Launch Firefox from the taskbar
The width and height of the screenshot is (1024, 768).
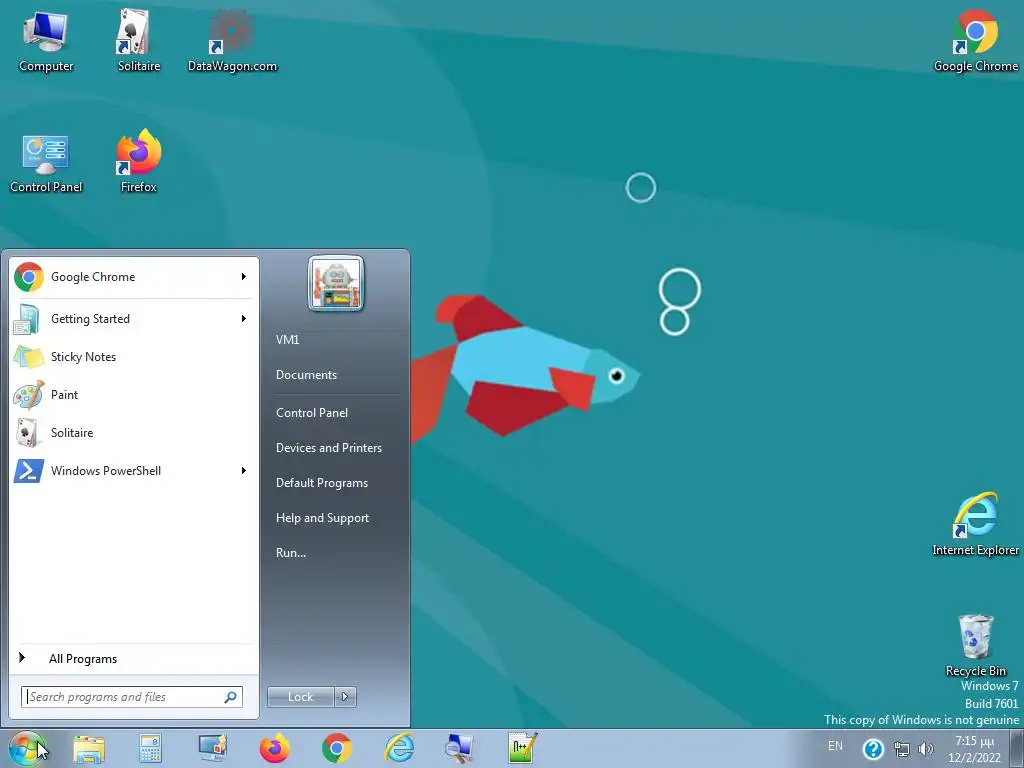click(x=274, y=748)
